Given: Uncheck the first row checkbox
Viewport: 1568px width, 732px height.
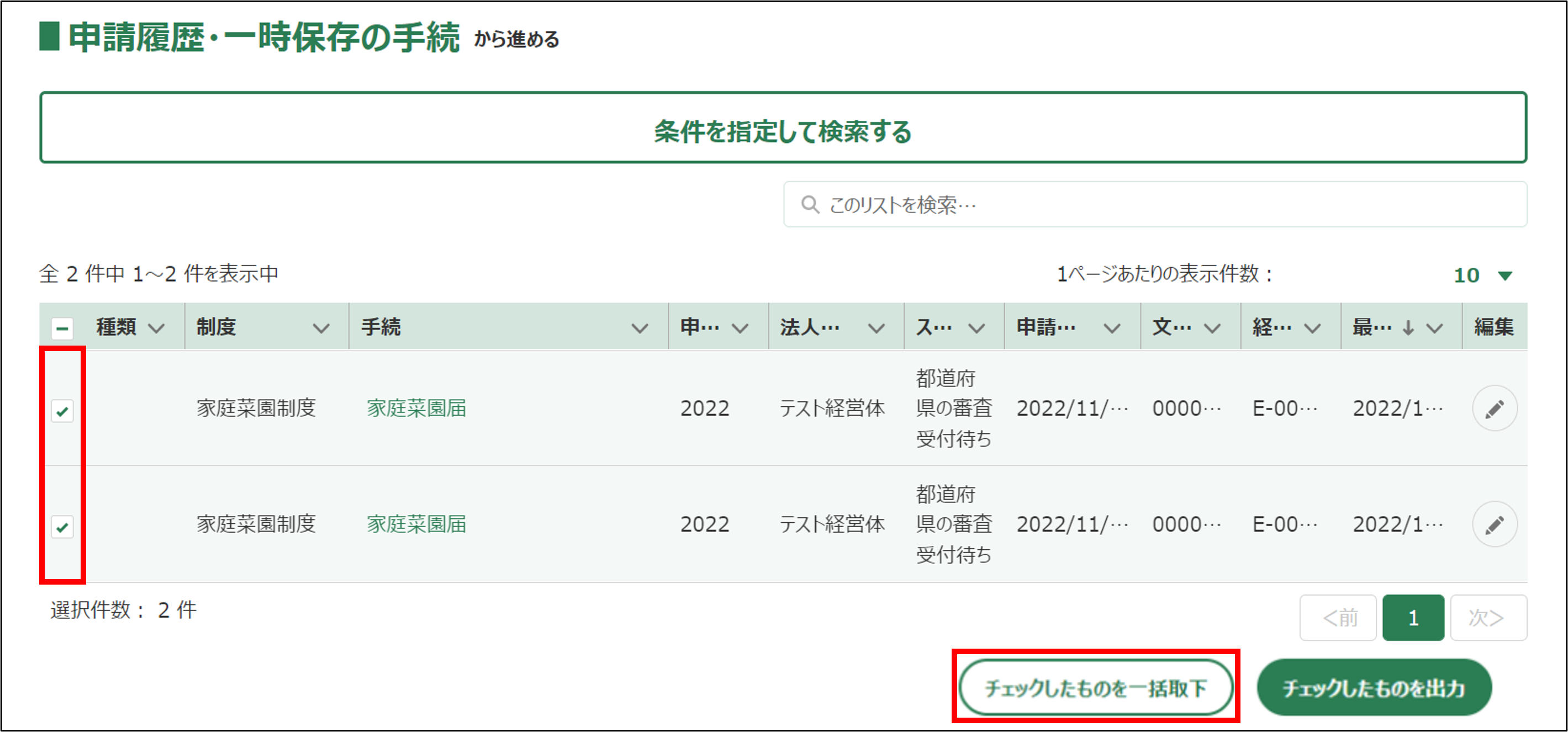Looking at the screenshot, I should tap(62, 411).
